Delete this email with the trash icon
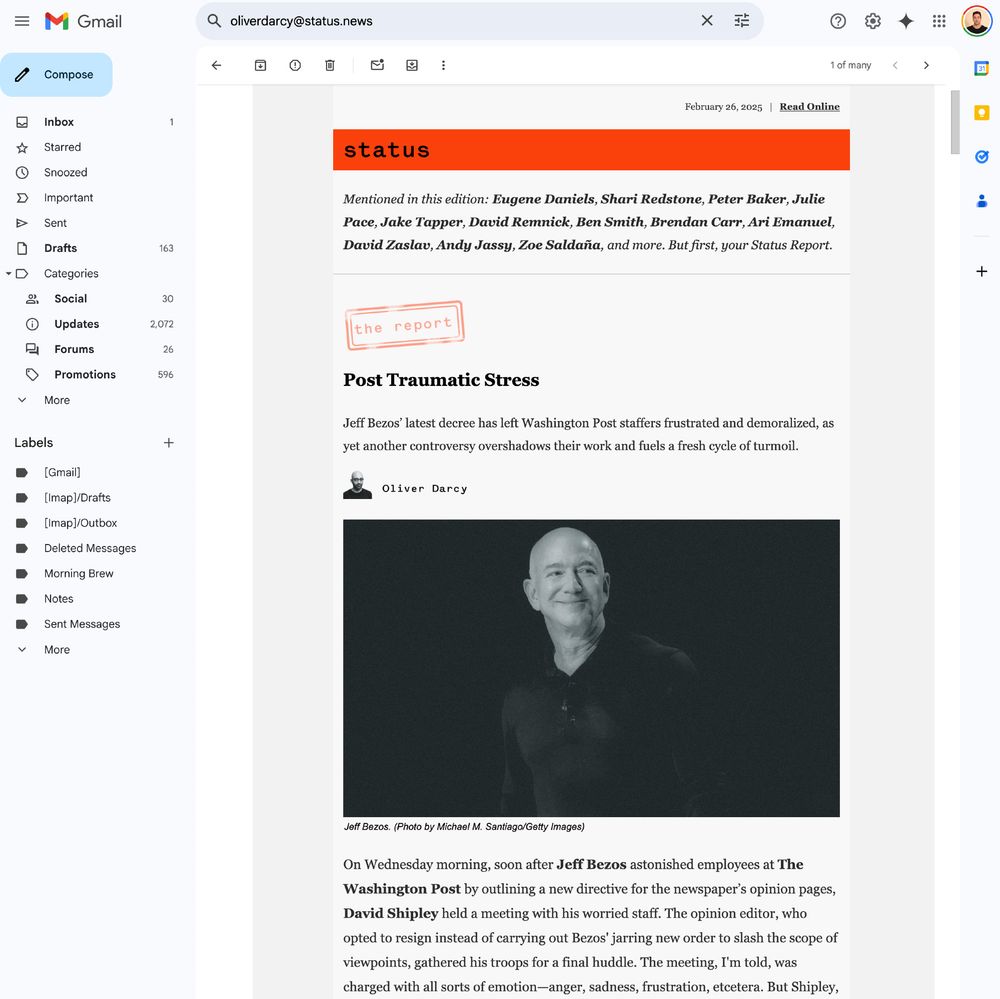Screen dimensions: 1000x999 point(330,65)
